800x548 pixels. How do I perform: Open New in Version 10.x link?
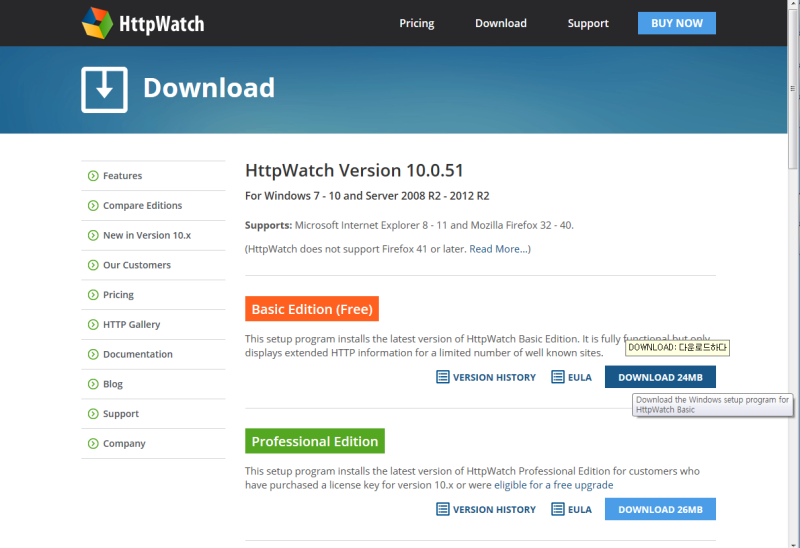(147, 235)
